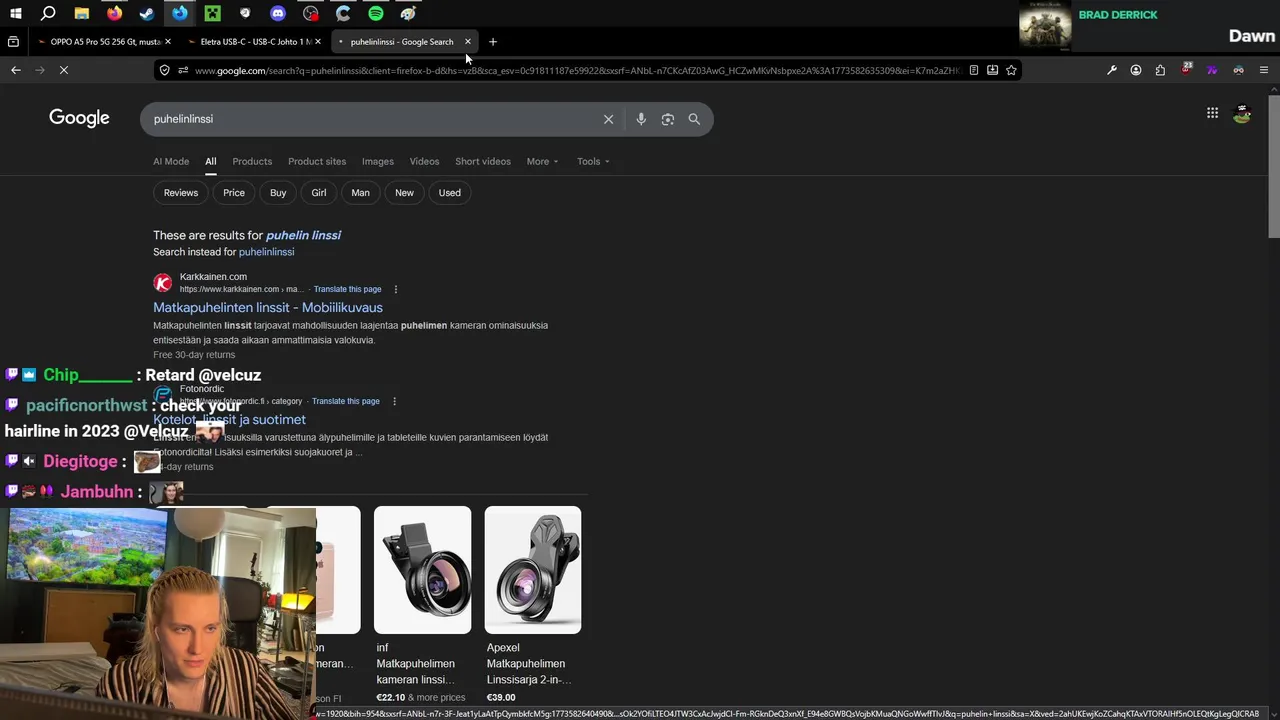Stop loading the current page
The height and width of the screenshot is (720, 1280).
(x=63, y=70)
